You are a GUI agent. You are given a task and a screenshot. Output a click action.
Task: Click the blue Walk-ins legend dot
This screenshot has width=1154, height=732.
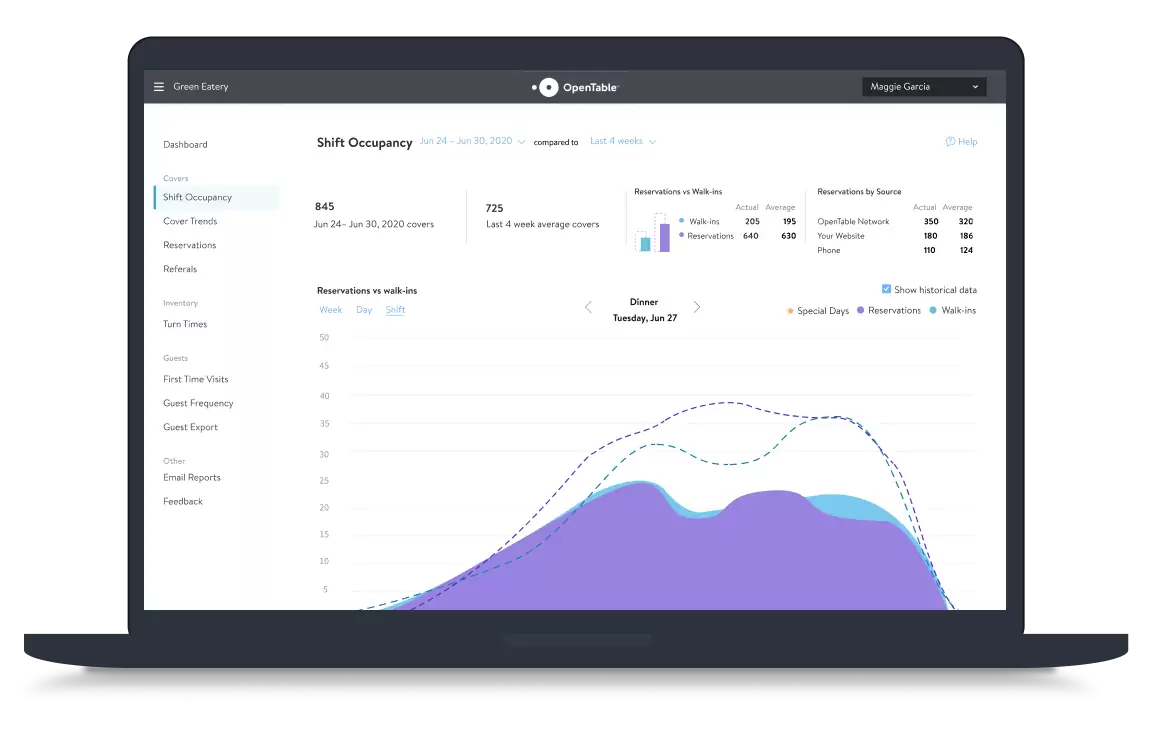933,311
